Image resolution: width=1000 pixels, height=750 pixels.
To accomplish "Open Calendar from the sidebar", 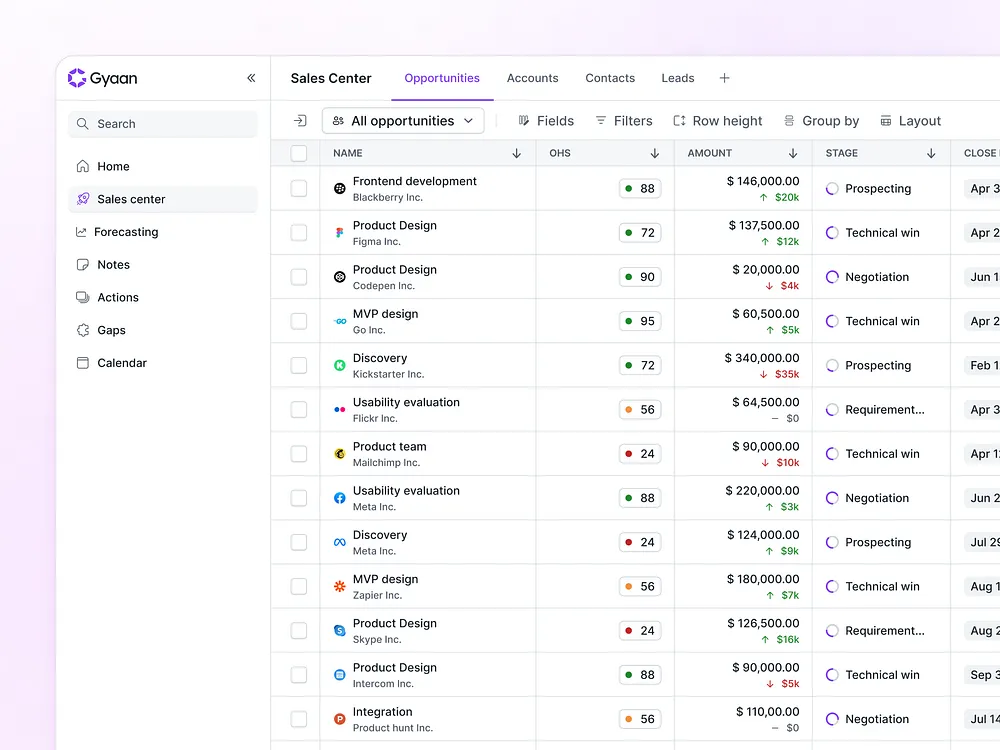I will (121, 363).
